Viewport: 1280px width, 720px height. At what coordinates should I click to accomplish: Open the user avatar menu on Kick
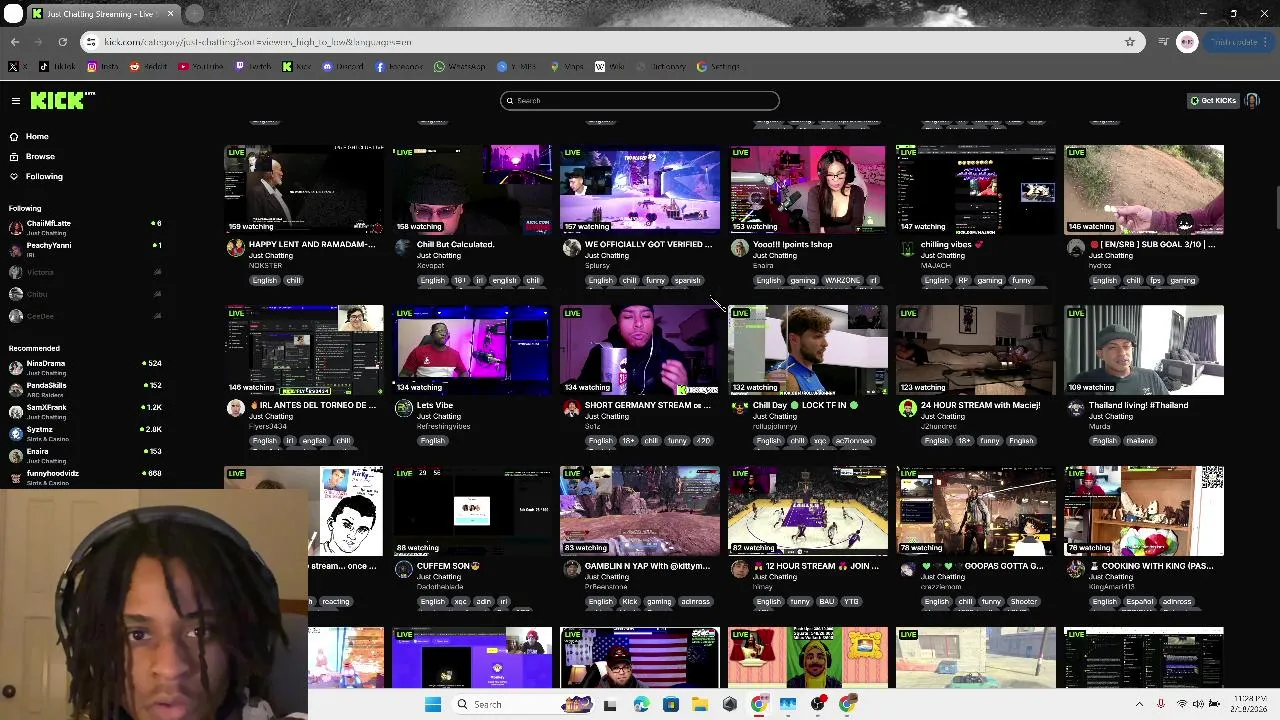pyautogui.click(x=1252, y=100)
